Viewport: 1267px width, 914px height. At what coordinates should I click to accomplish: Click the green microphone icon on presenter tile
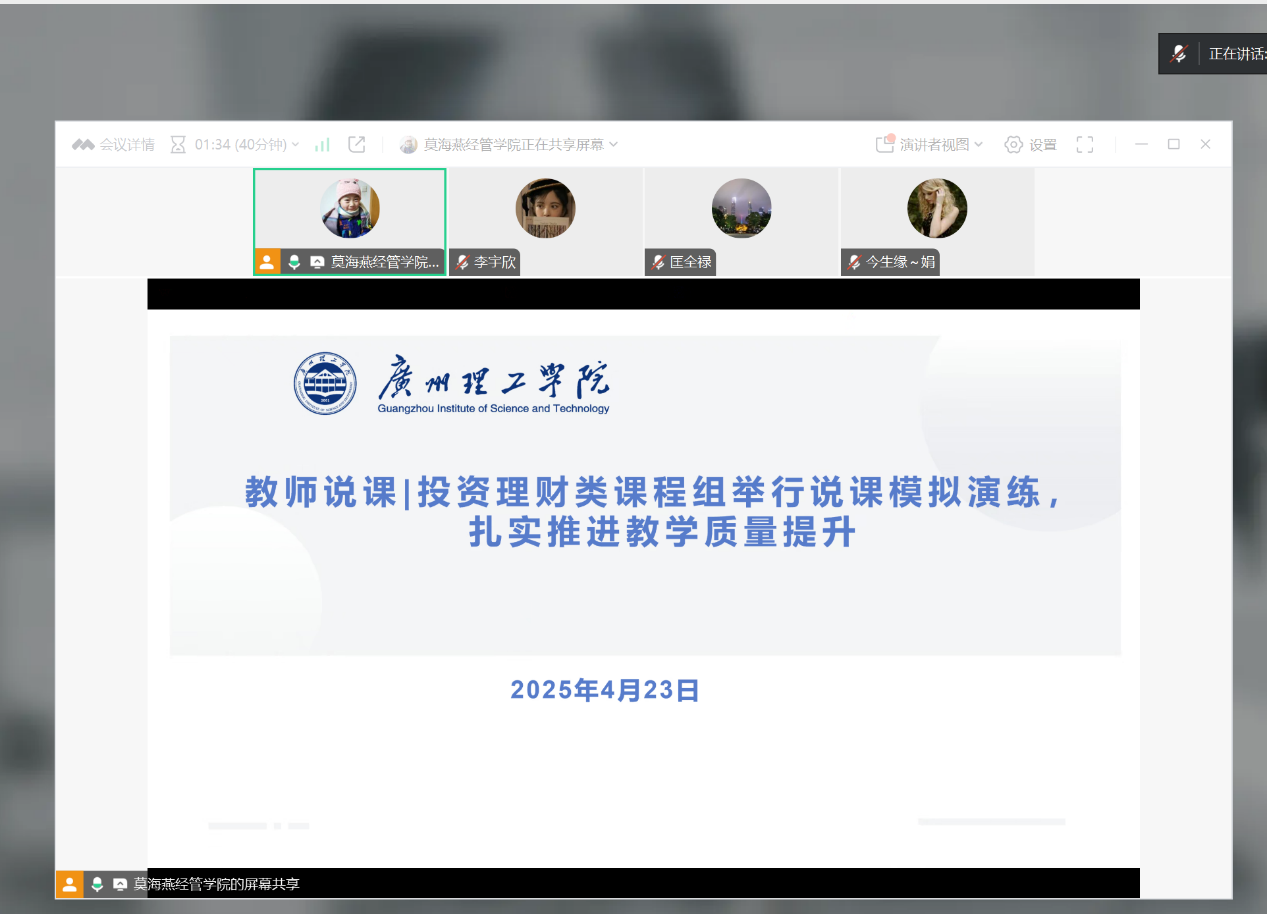click(x=294, y=262)
